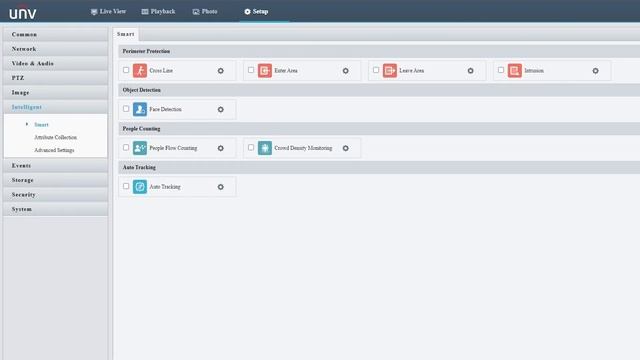This screenshot has height=360, width=640.
Task: Open Smart under Intelligent
Action: (41, 124)
